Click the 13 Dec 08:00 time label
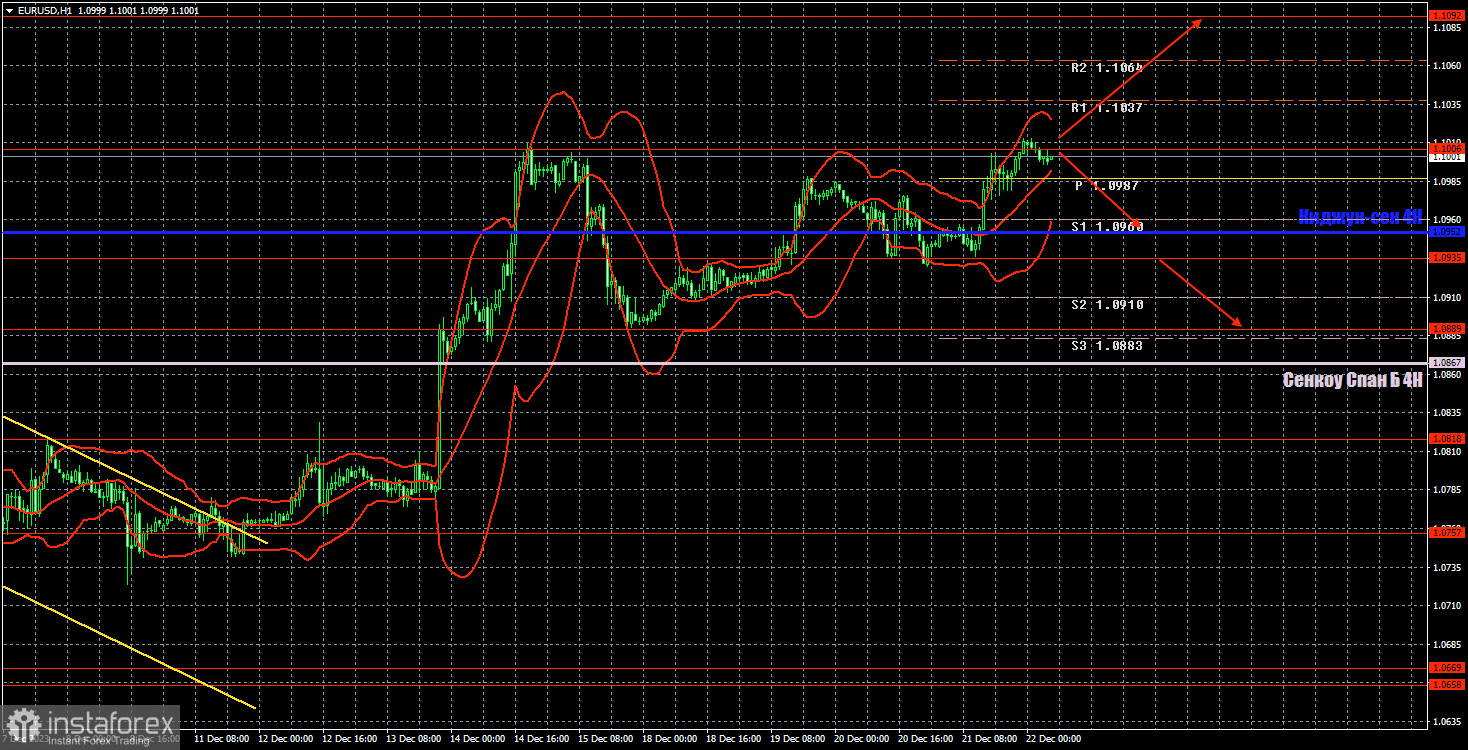This screenshot has width=1468, height=750. click(x=414, y=739)
